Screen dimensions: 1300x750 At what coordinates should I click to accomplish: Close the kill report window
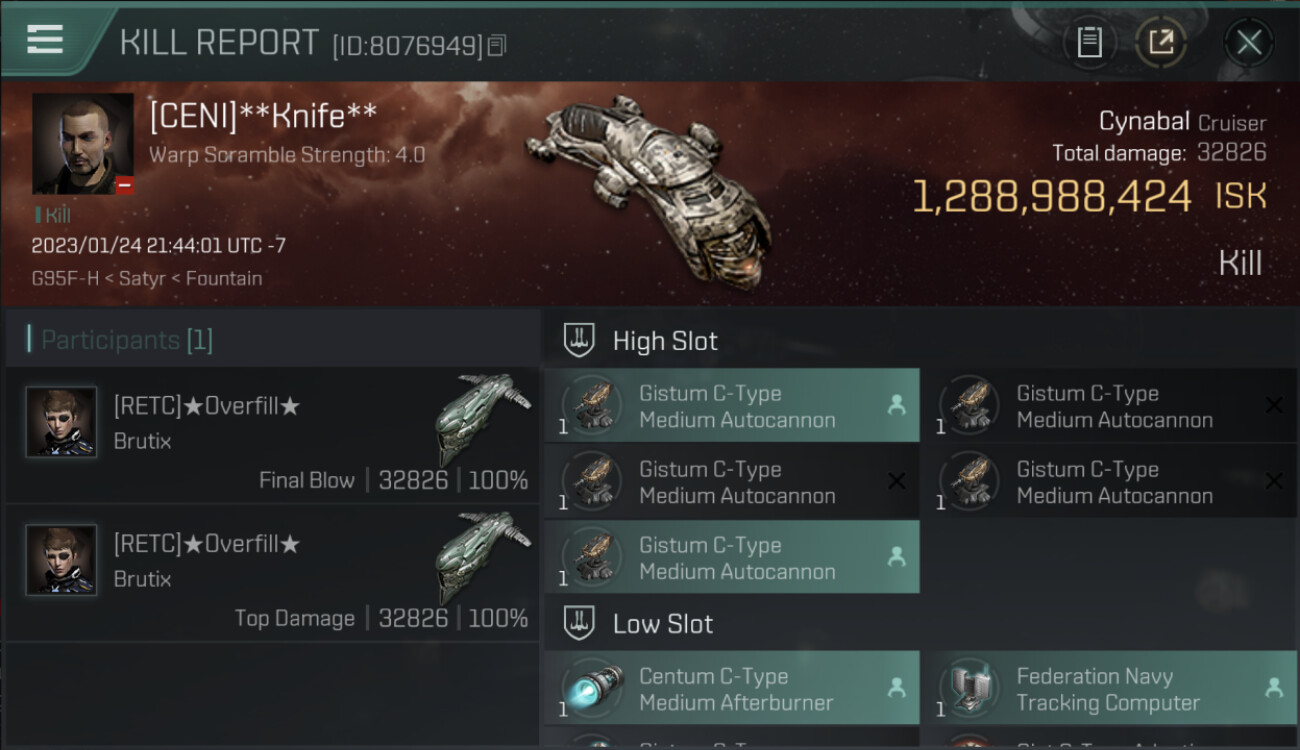click(1249, 42)
